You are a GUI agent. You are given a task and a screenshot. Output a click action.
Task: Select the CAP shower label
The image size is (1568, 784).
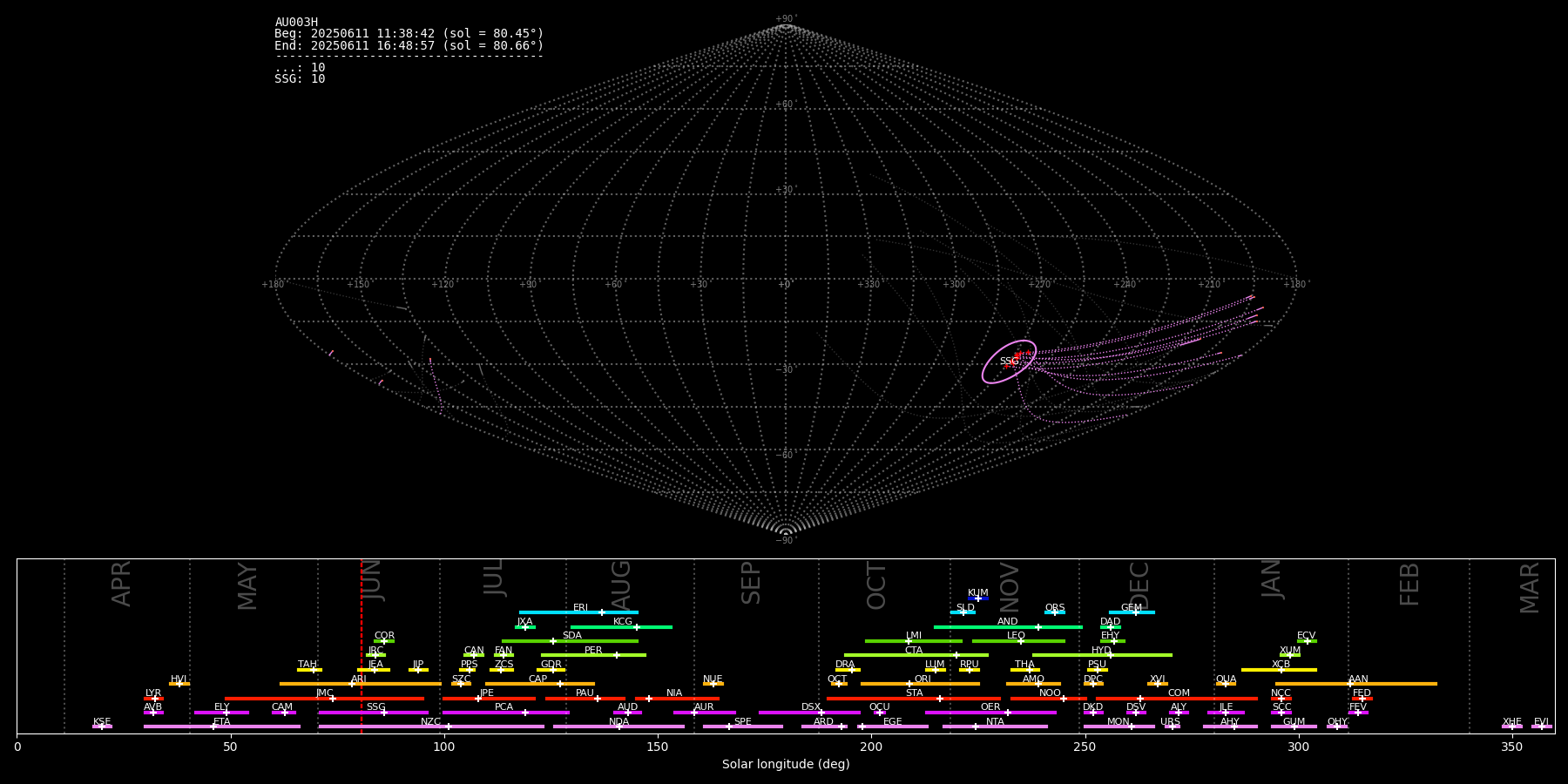pos(537,679)
